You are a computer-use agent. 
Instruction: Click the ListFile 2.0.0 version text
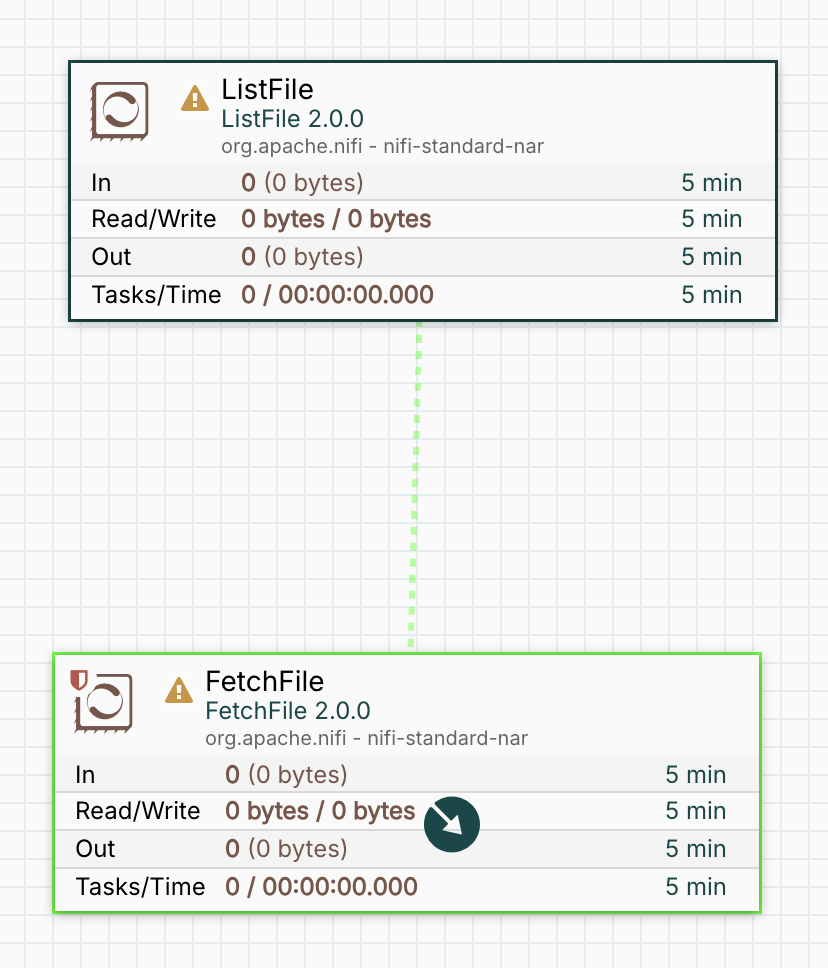(292, 120)
